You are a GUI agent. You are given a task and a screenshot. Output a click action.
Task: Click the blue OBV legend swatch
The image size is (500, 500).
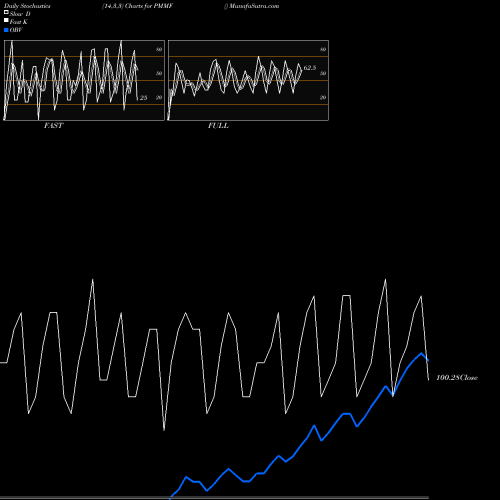click(6, 30)
